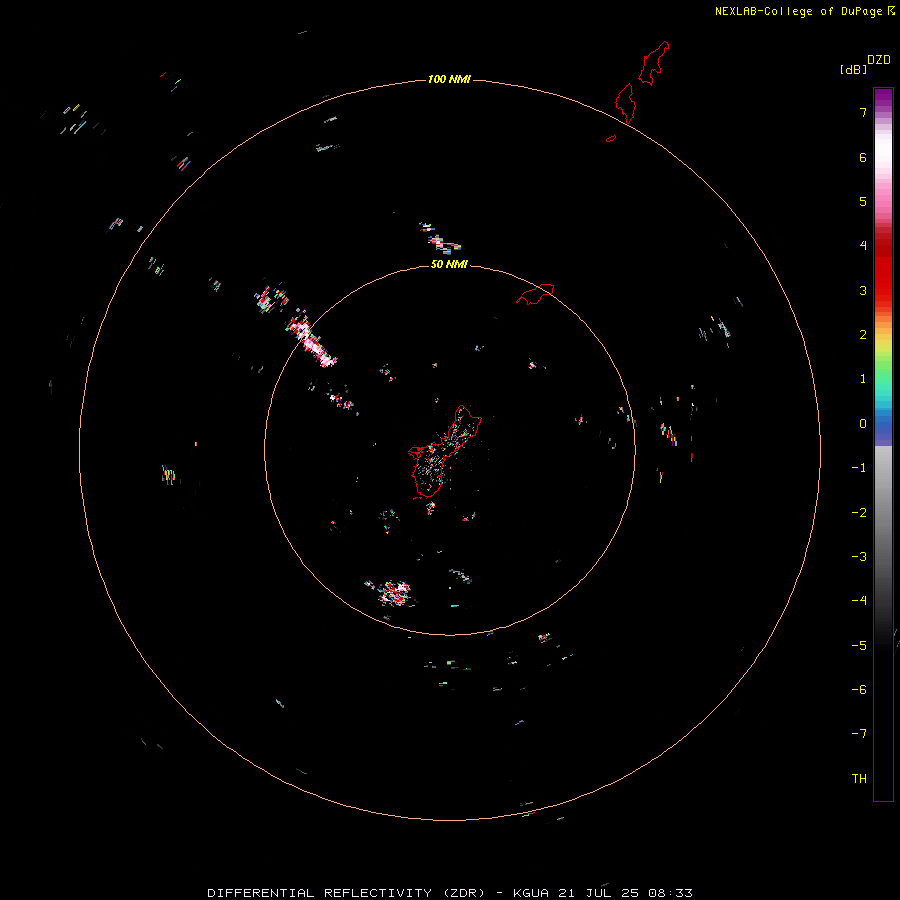Click the 2 value on the color scale
The height and width of the screenshot is (900, 900).
point(862,335)
